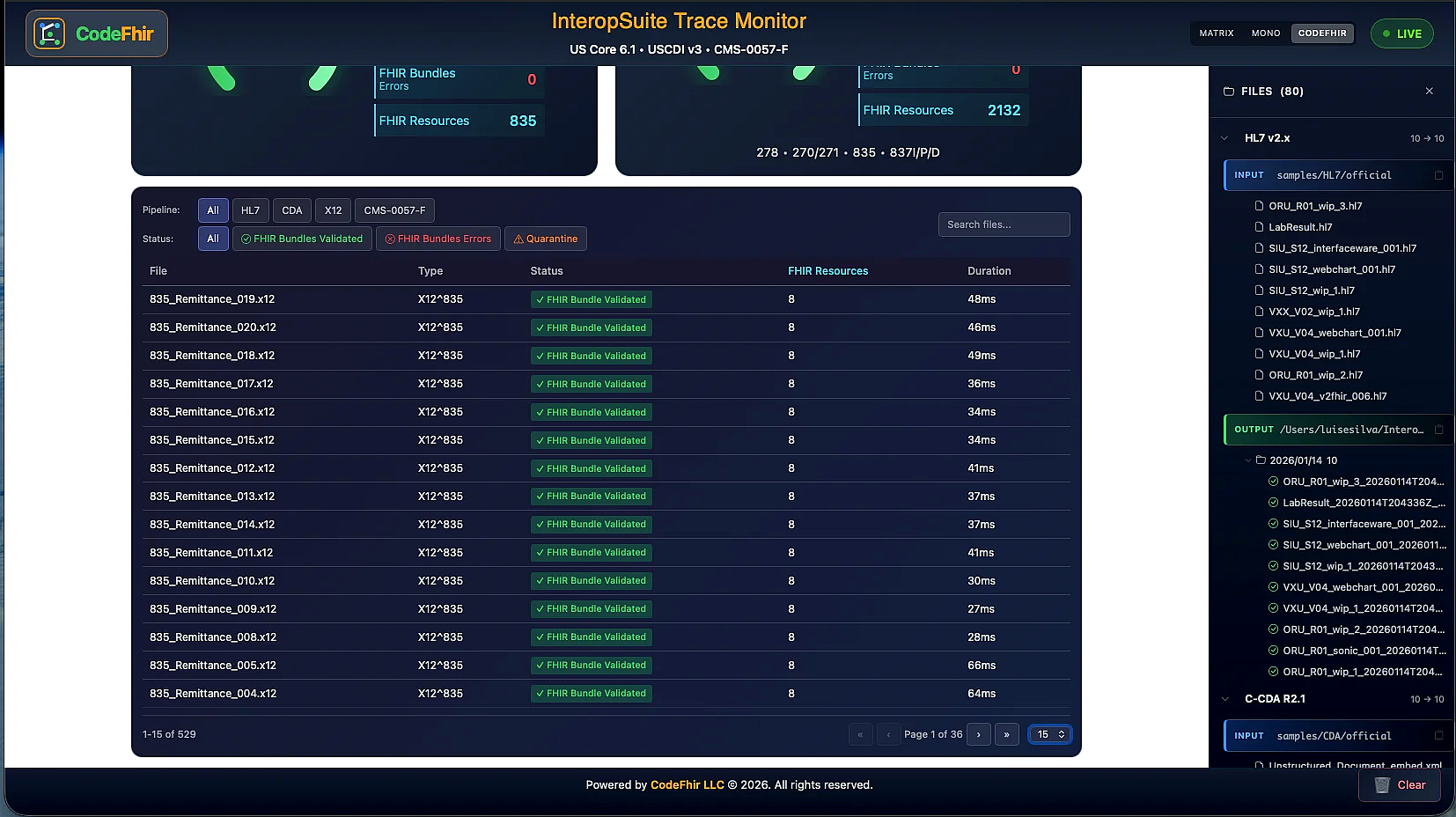Image resolution: width=1456 pixels, height=817 pixels.
Task: Enable the FHIR Bundles Errors status filter
Action: [438, 239]
